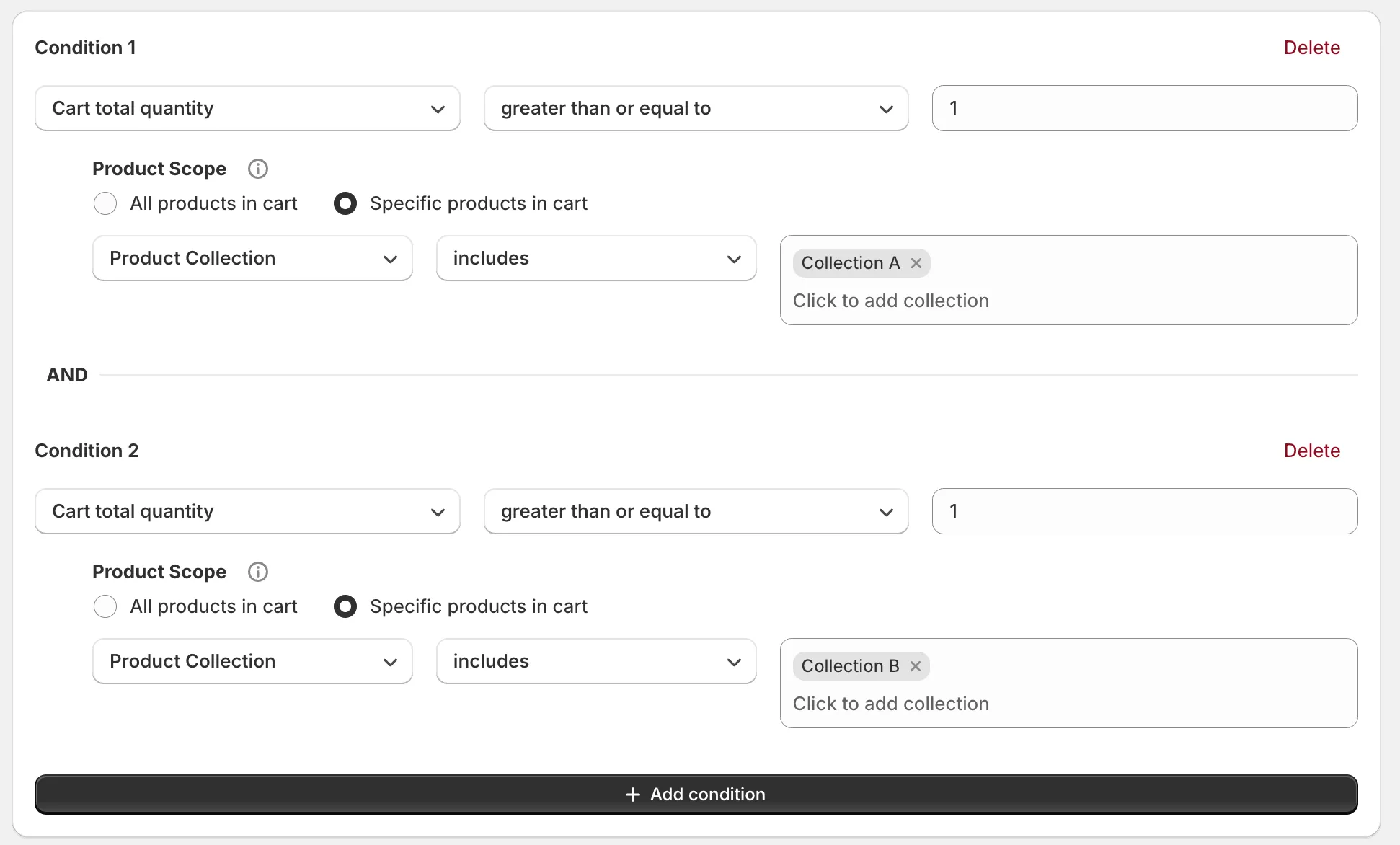Select All products in cart for Condition 2

coord(105,606)
